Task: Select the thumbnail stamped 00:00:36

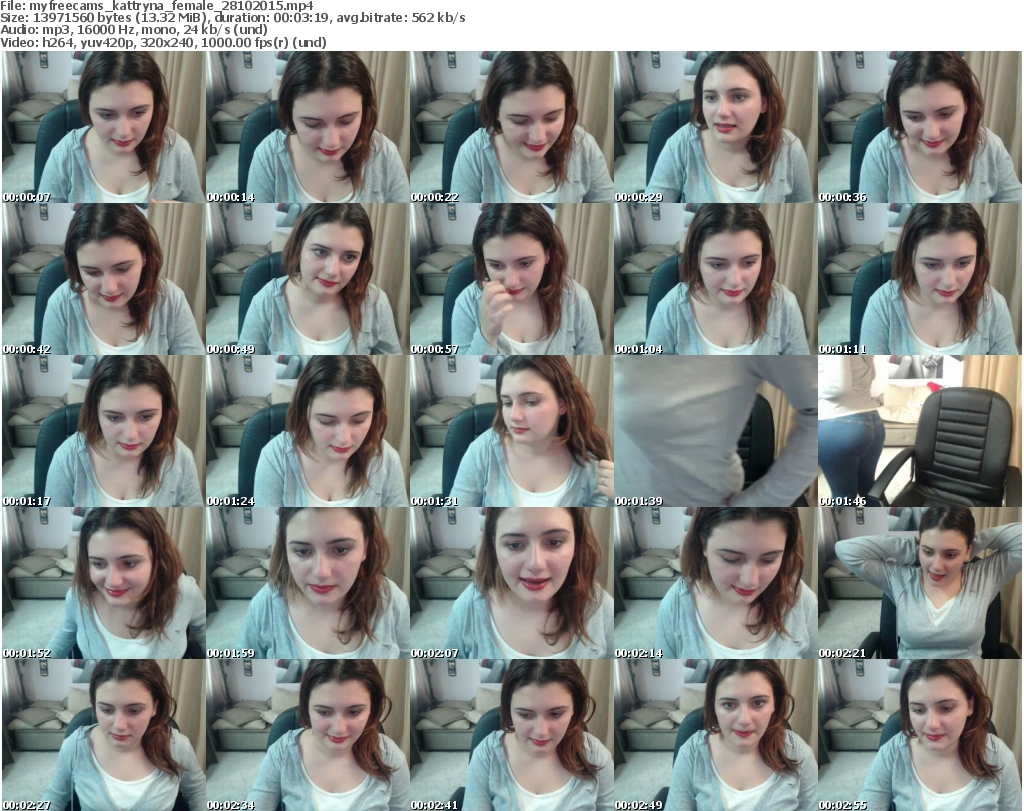Action: [920, 127]
